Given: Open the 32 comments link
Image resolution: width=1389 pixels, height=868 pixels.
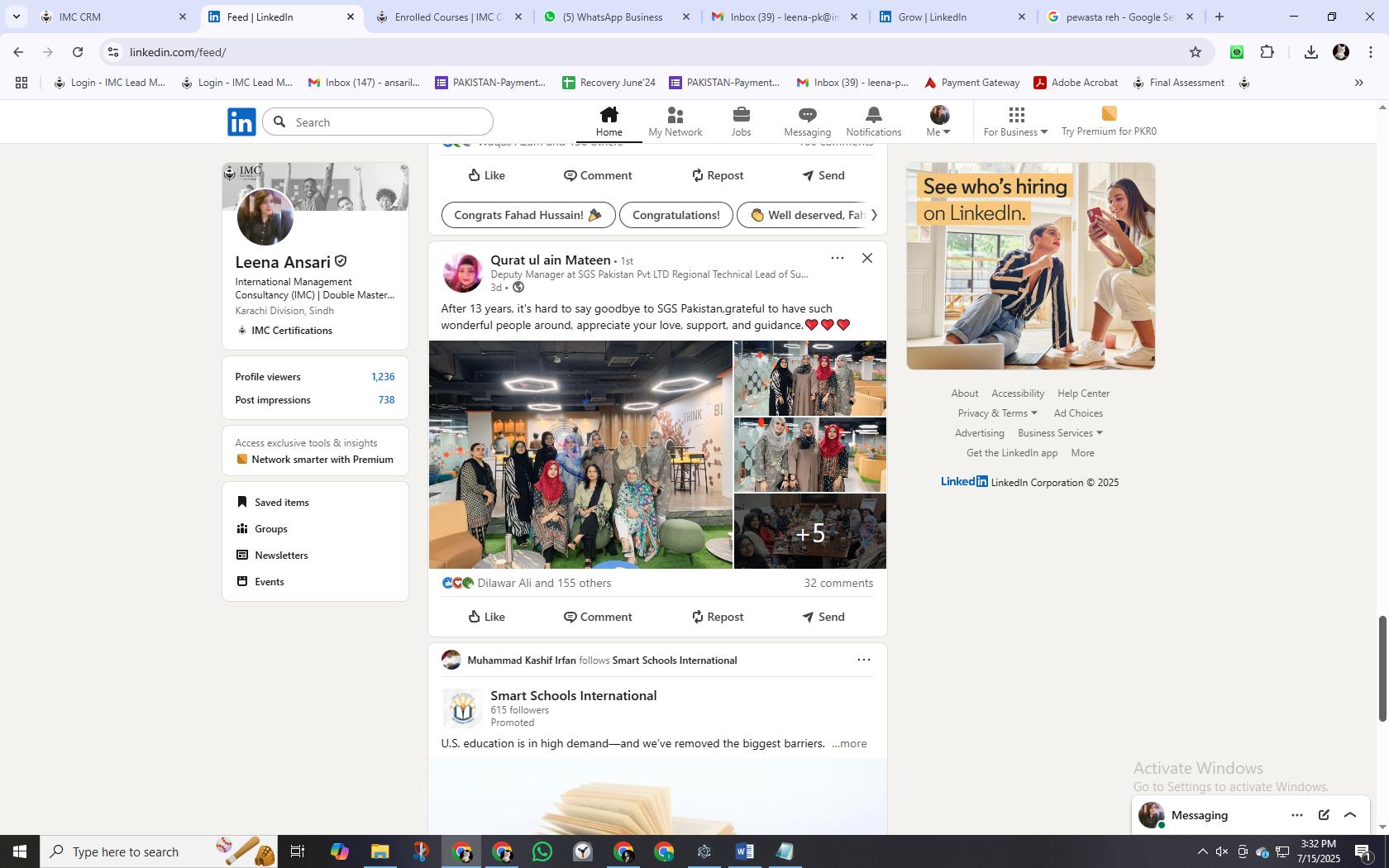Looking at the screenshot, I should (838, 583).
